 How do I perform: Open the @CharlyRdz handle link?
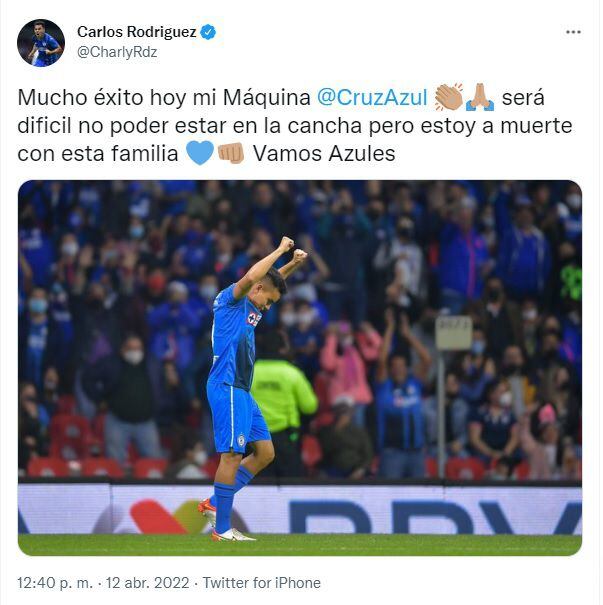click(117, 52)
